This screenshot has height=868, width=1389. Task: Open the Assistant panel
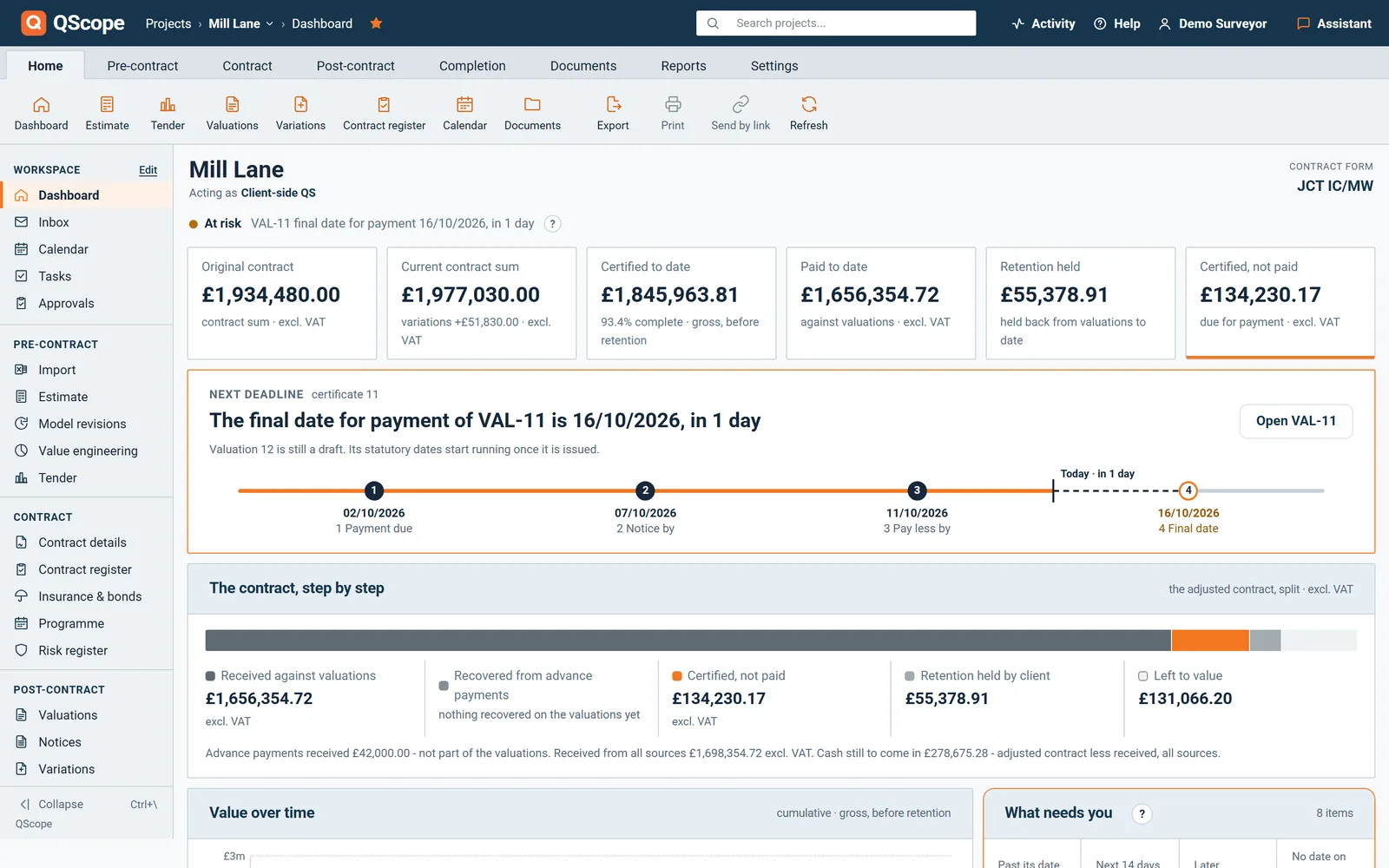point(1334,23)
